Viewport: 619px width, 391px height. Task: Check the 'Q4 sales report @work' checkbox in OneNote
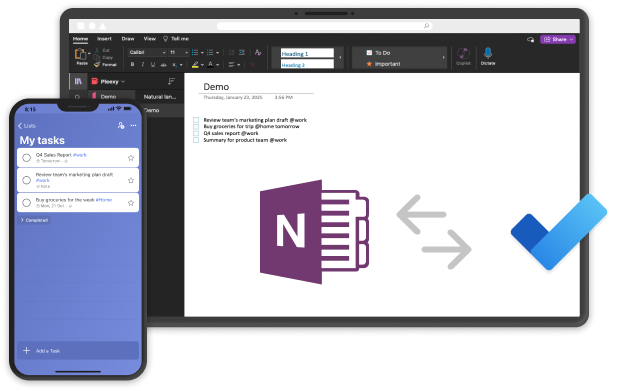pos(196,133)
